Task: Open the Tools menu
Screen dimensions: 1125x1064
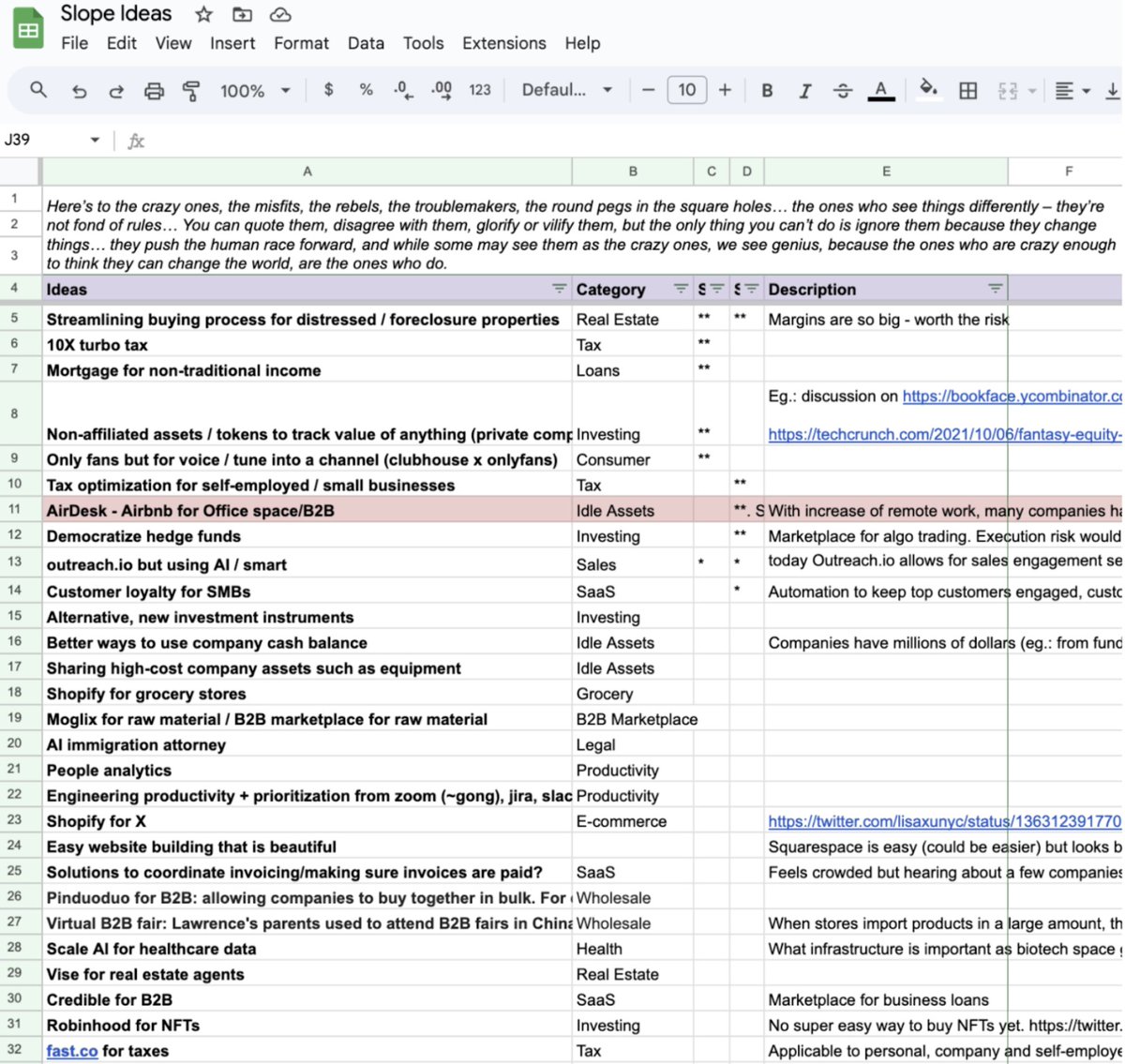Action: pyautogui.click(x=423, y=43)
